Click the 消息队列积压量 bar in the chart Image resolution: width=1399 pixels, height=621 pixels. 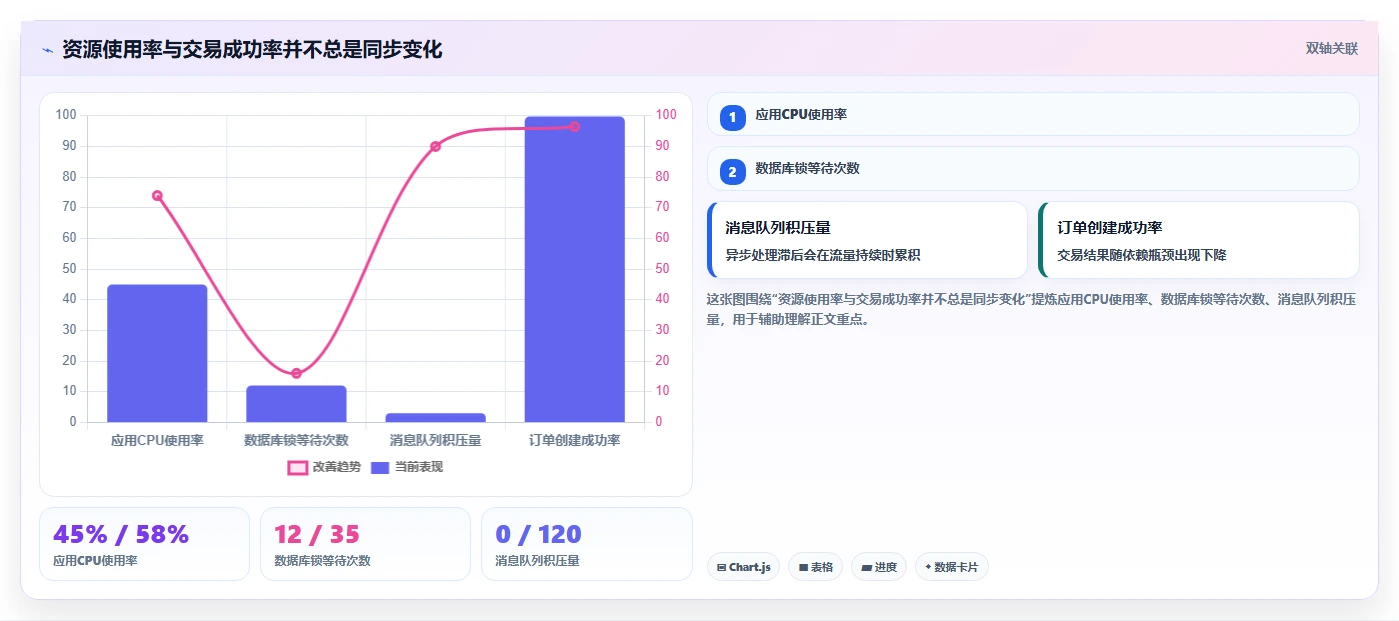435,417
